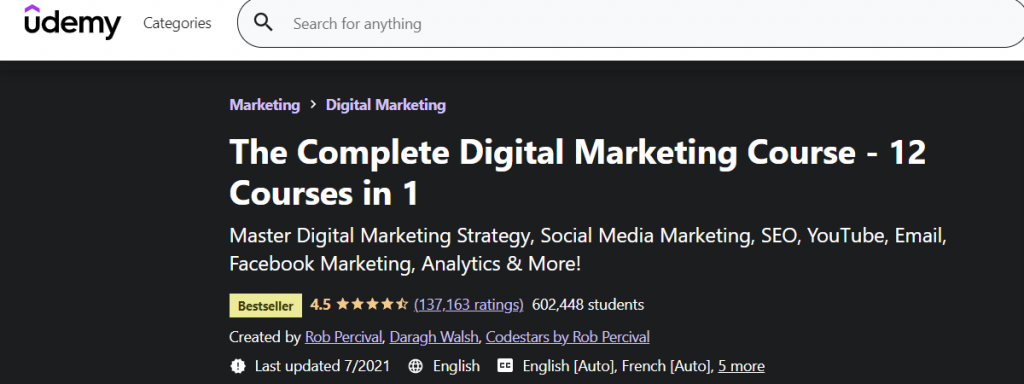Image resolution: width=1024 pixels, height=384 pixels.
Task: Open Rob Percival's instructor profile
Action: click(x=344, y=337)
